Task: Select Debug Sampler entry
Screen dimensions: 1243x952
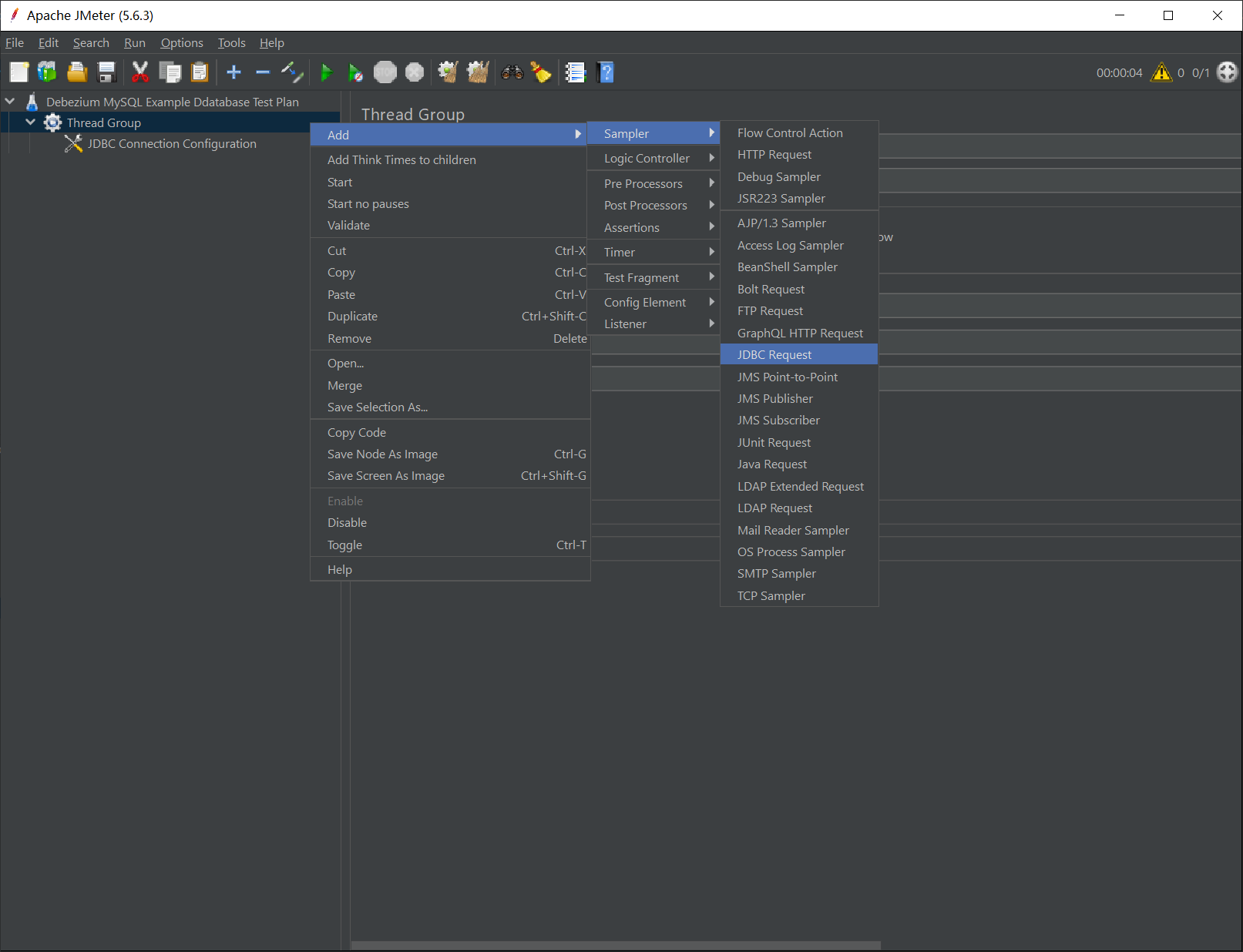Action: coord(799,176)
